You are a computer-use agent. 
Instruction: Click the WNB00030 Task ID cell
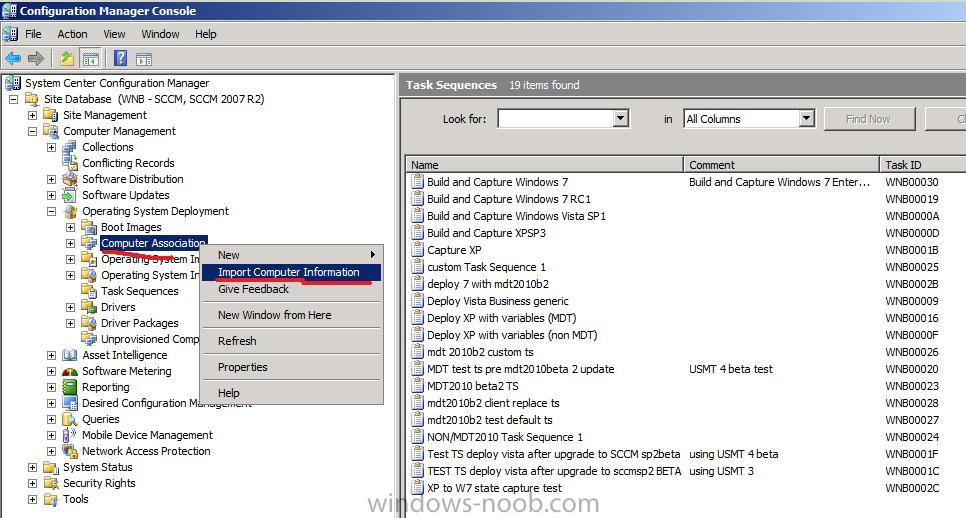(912, 182)
